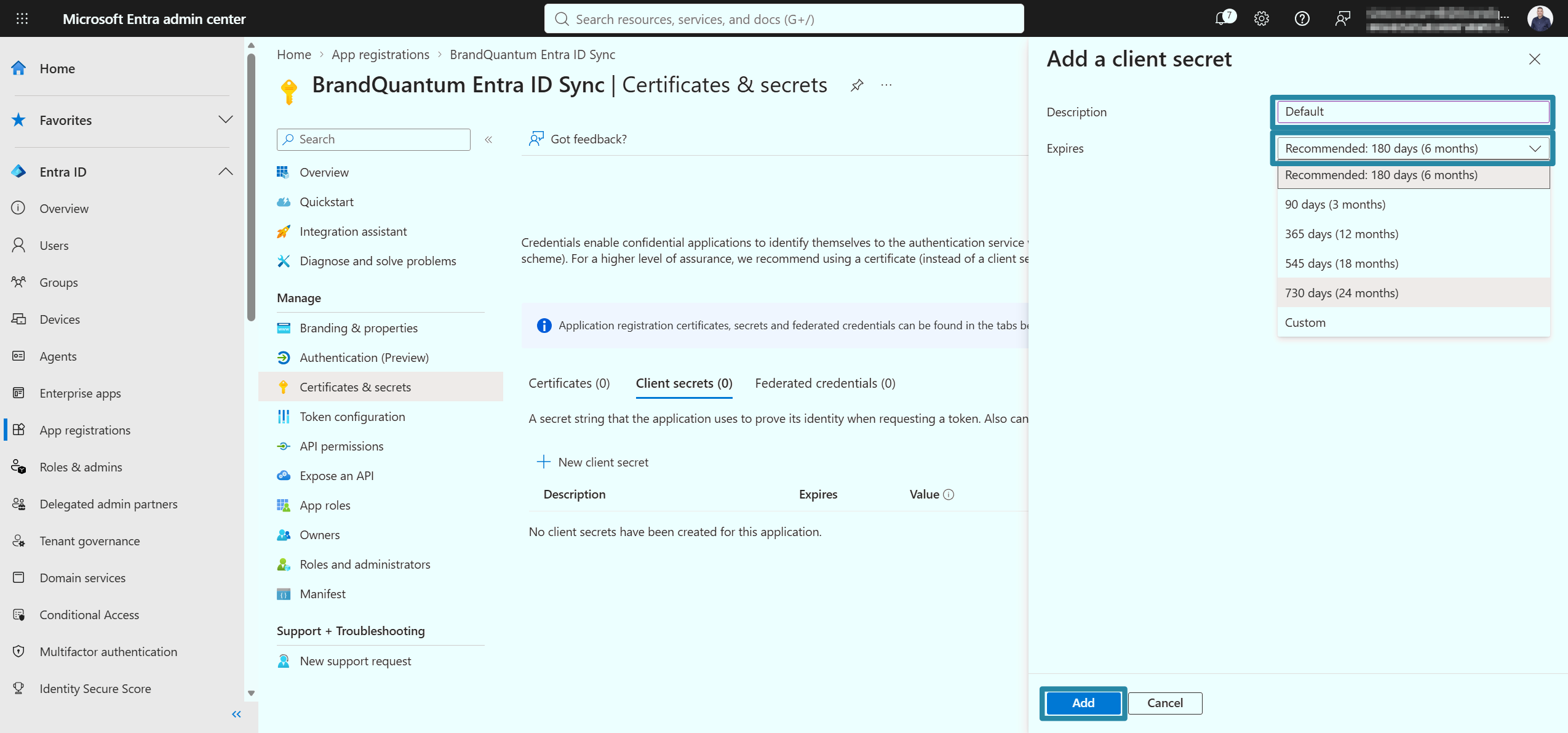The image size is (1568, 733).
Task: Open the portal settings gear icon
Action: point(1261,18)
